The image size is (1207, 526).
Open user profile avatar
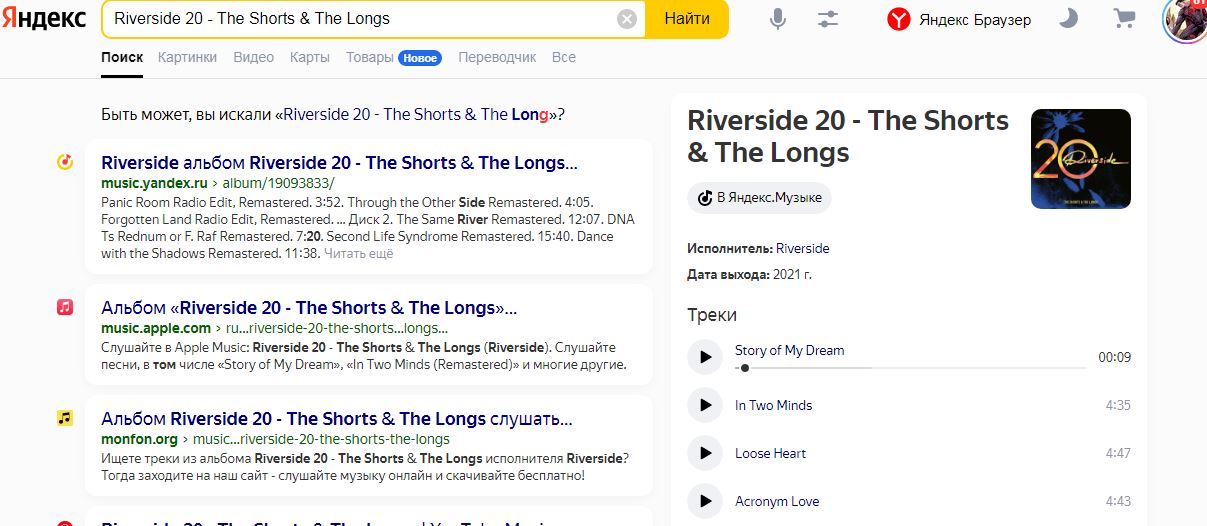[1186, 19]
